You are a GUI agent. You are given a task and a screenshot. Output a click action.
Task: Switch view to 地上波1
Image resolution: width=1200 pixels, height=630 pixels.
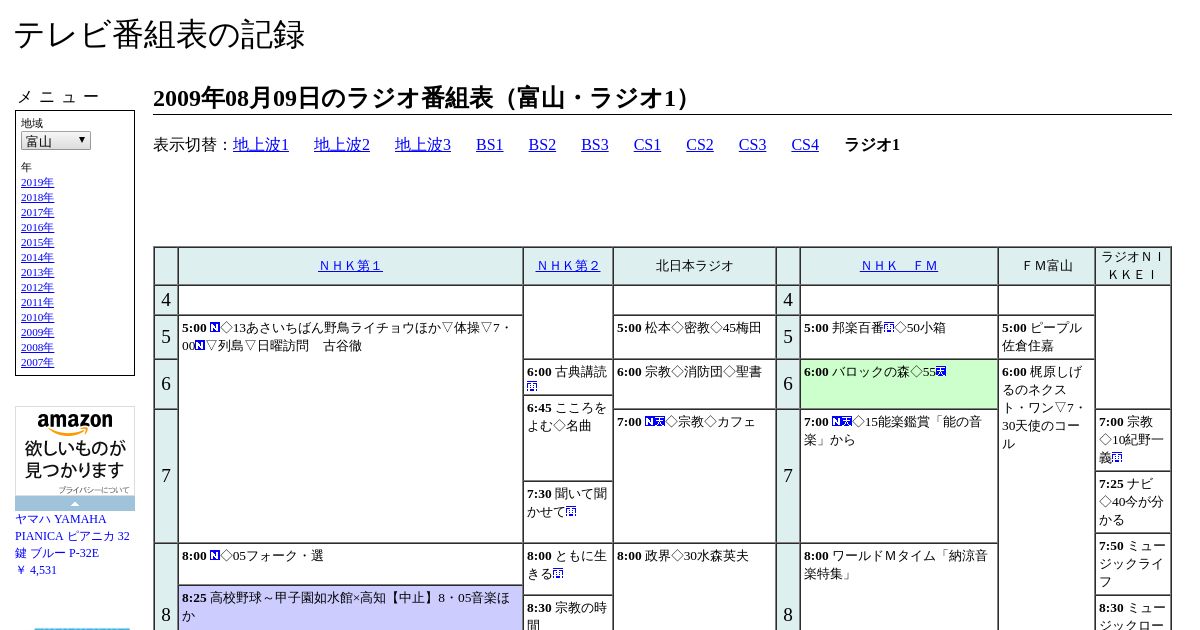tap(261, 145)
